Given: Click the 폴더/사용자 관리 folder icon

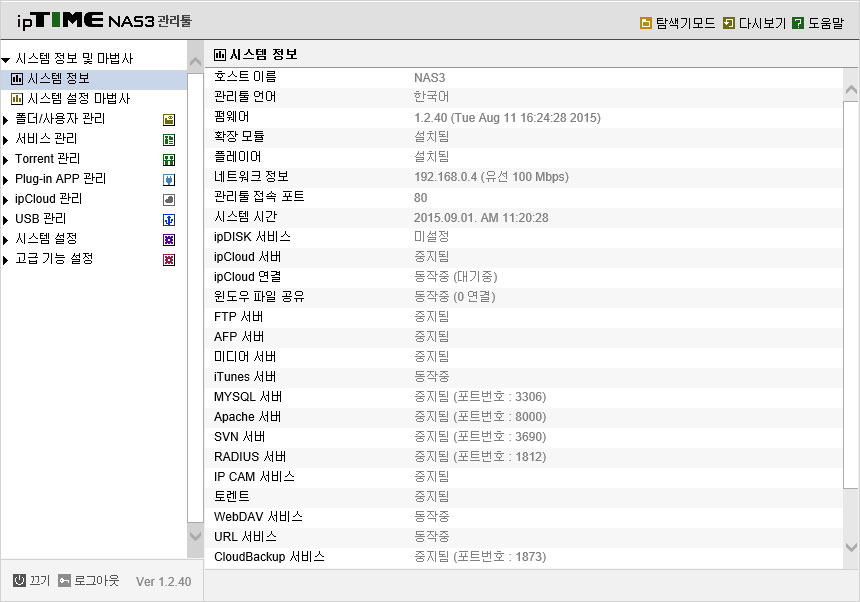Looking at the screenshot, I should click(169, 120).
